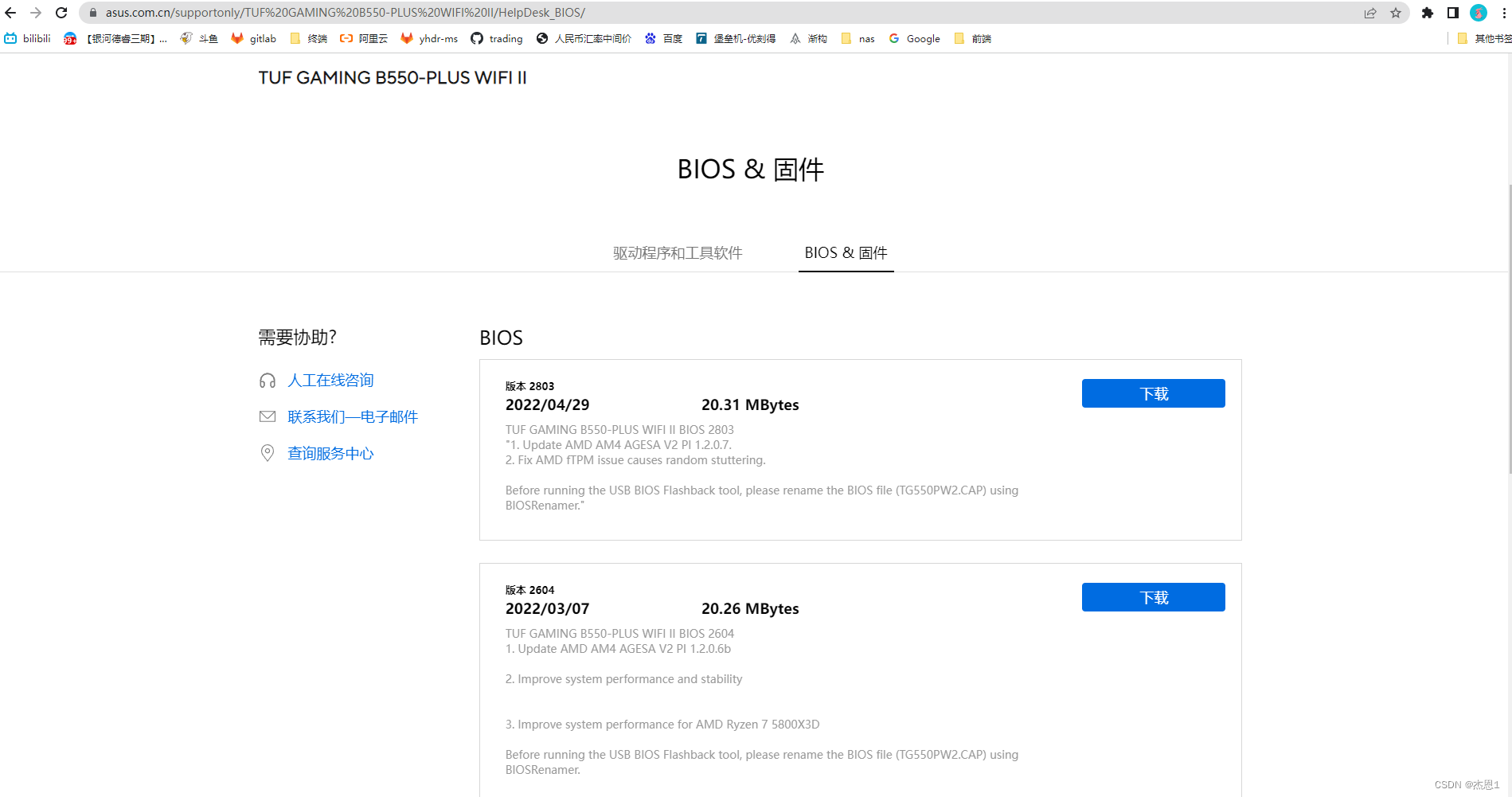1512x797 pixels.
Task: Click the browser address bar URL
Action: pyautogui.click(x=345, y=13)
